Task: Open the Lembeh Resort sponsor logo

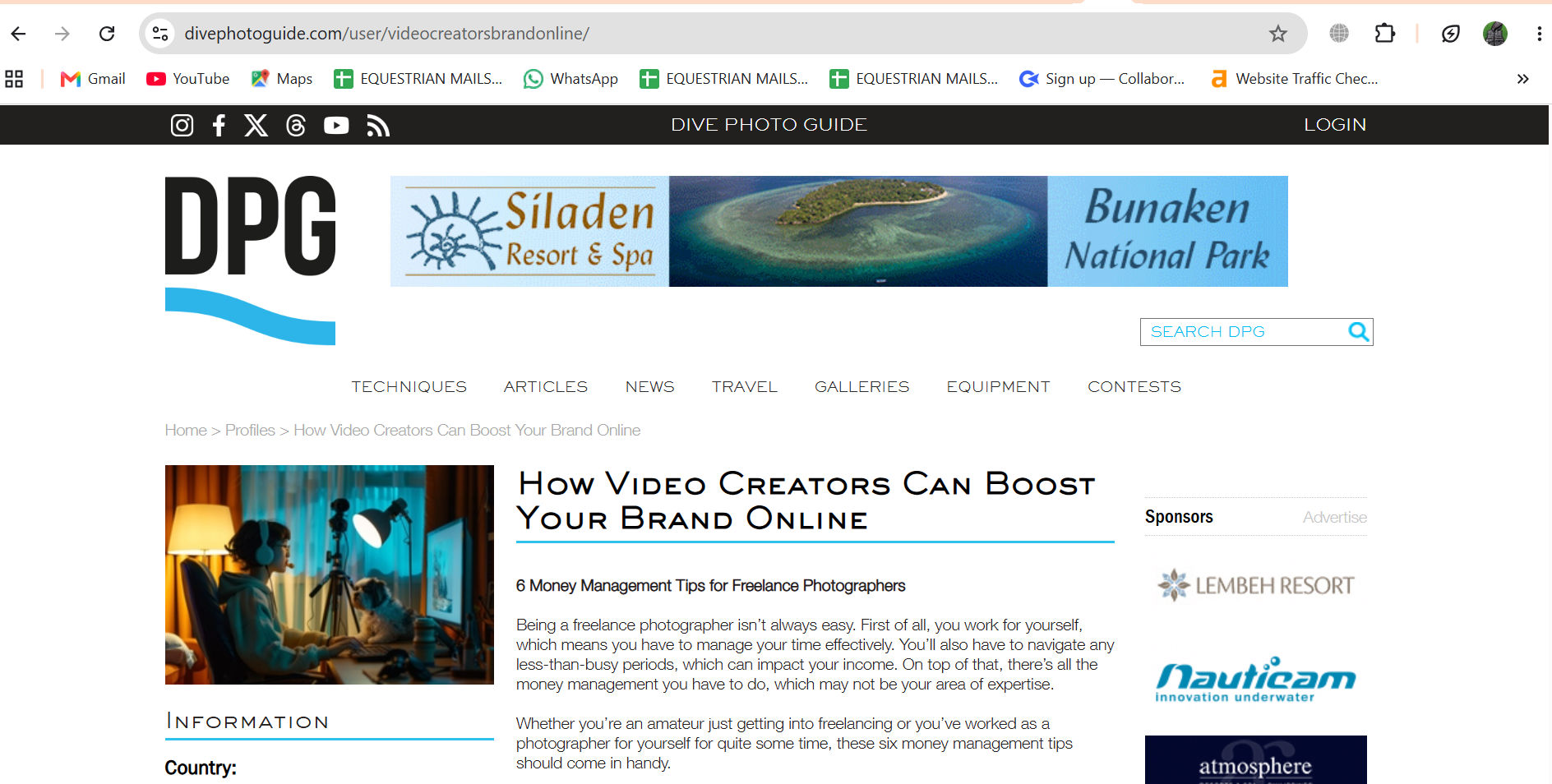Action: tap(1255, 585)
